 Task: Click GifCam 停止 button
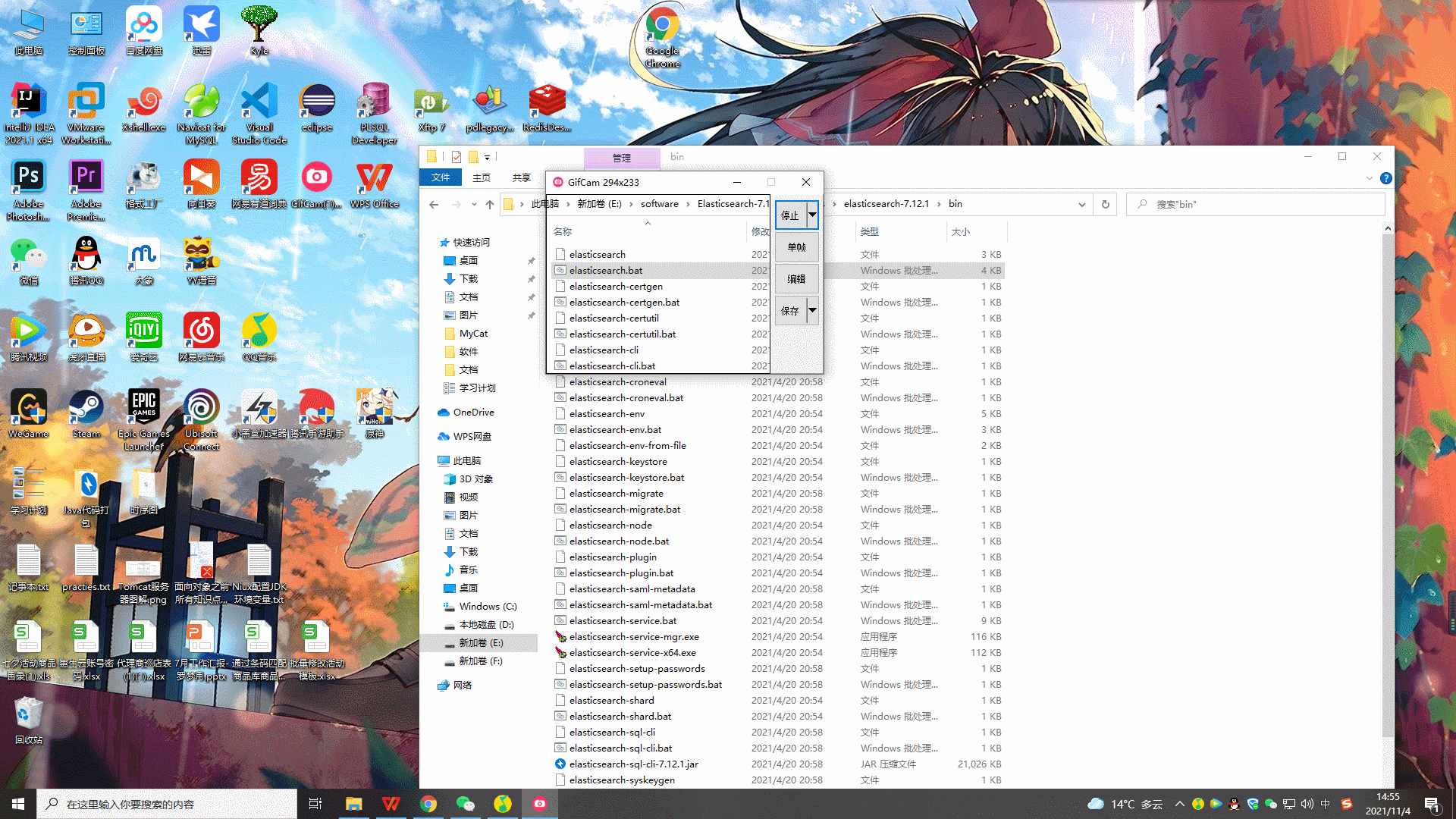[x=790, y=215]
